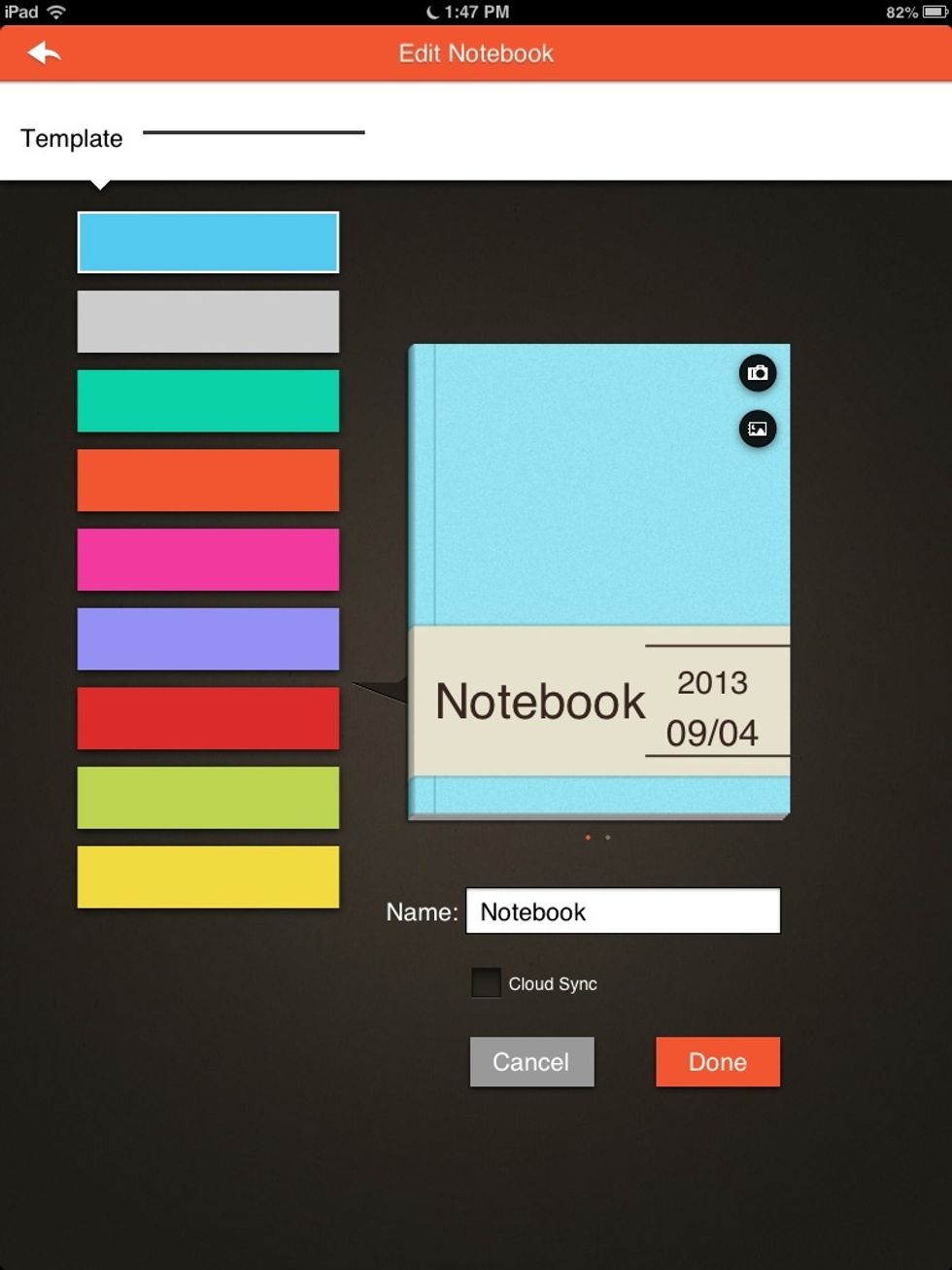Choose the hot pink cover color

coord(208,560)
